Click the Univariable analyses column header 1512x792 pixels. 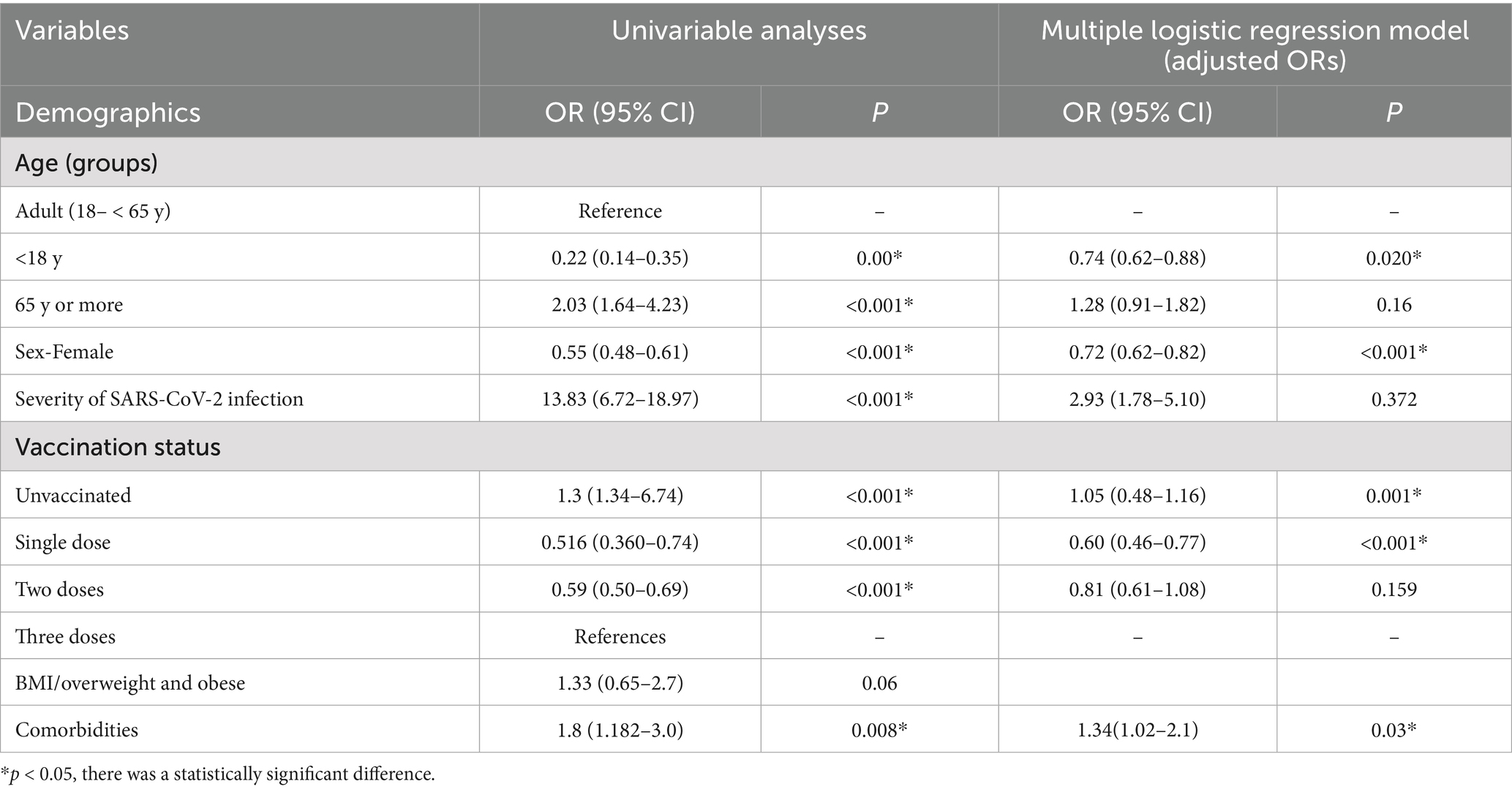point(738,31)
